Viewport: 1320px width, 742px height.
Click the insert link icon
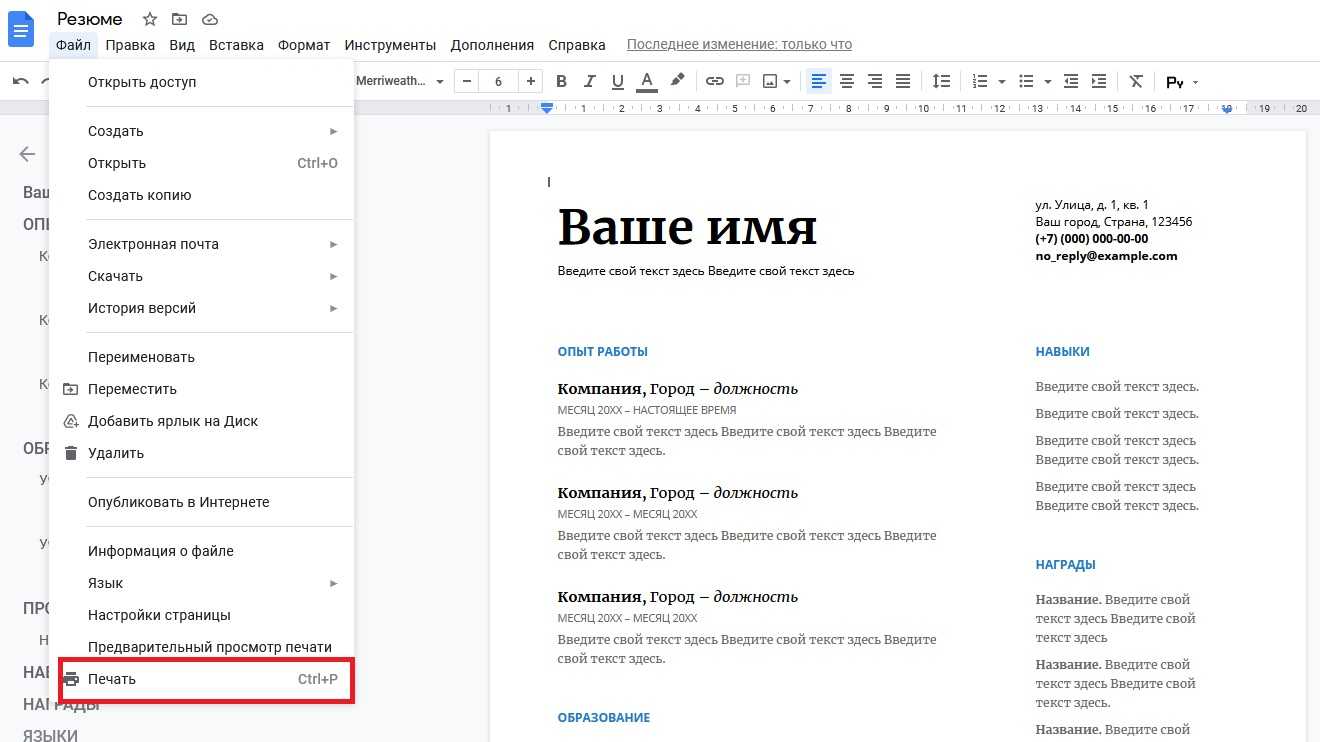coord(714,81)
